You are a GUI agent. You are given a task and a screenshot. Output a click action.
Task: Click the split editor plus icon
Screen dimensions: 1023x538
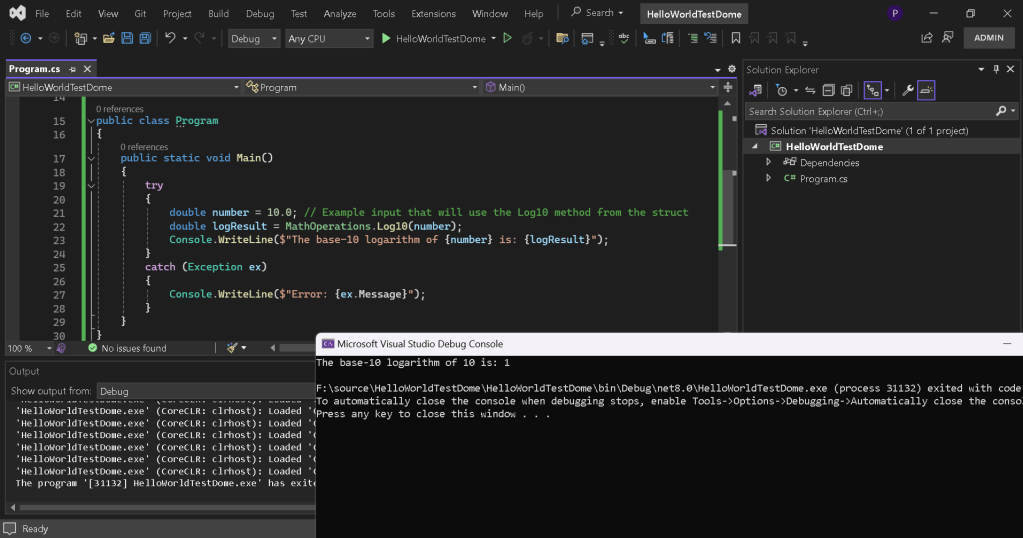click(728, 87)
